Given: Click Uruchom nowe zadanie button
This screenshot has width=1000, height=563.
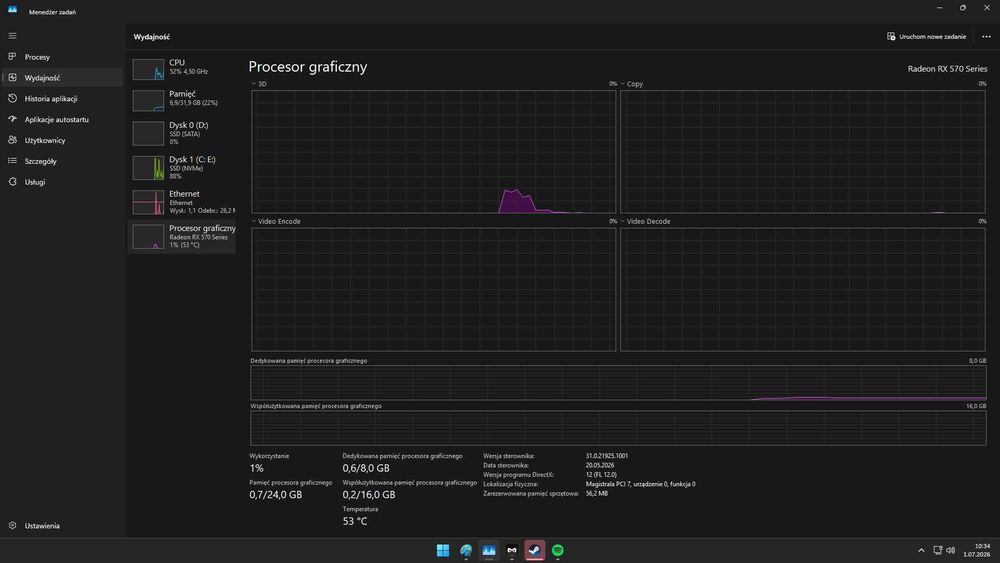Looking at the screenshot, I should [927, 36].
